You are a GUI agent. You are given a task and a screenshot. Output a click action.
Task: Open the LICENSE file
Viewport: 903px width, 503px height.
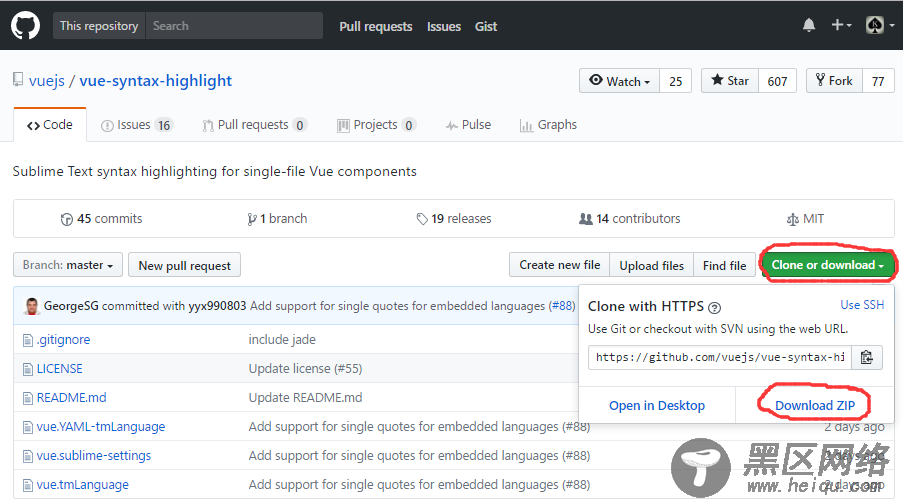pyautogui.click(x=59, y=369)
